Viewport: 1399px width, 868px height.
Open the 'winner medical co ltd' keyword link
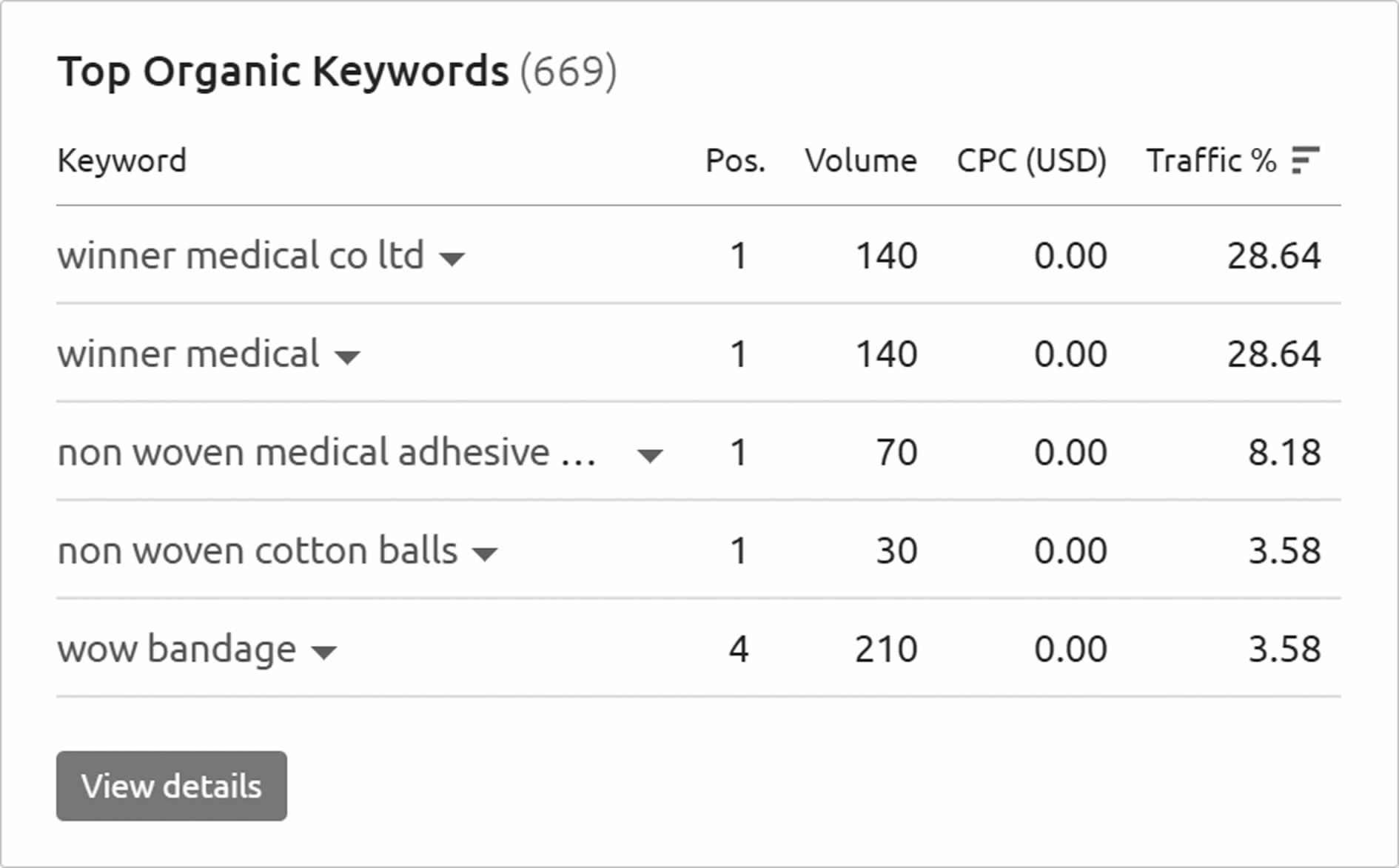tap(241, 256)
